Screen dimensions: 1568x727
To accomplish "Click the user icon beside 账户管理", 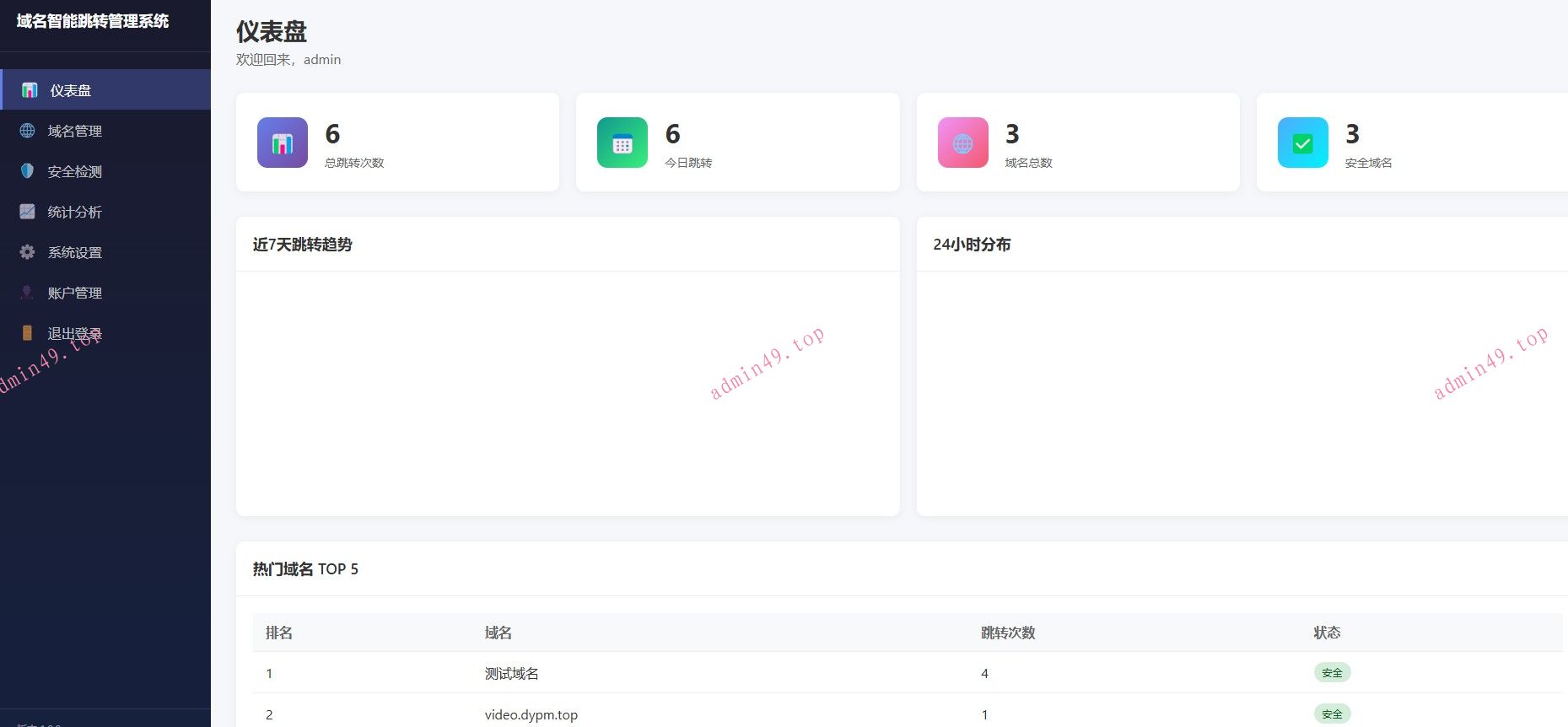I will [28, 293].
